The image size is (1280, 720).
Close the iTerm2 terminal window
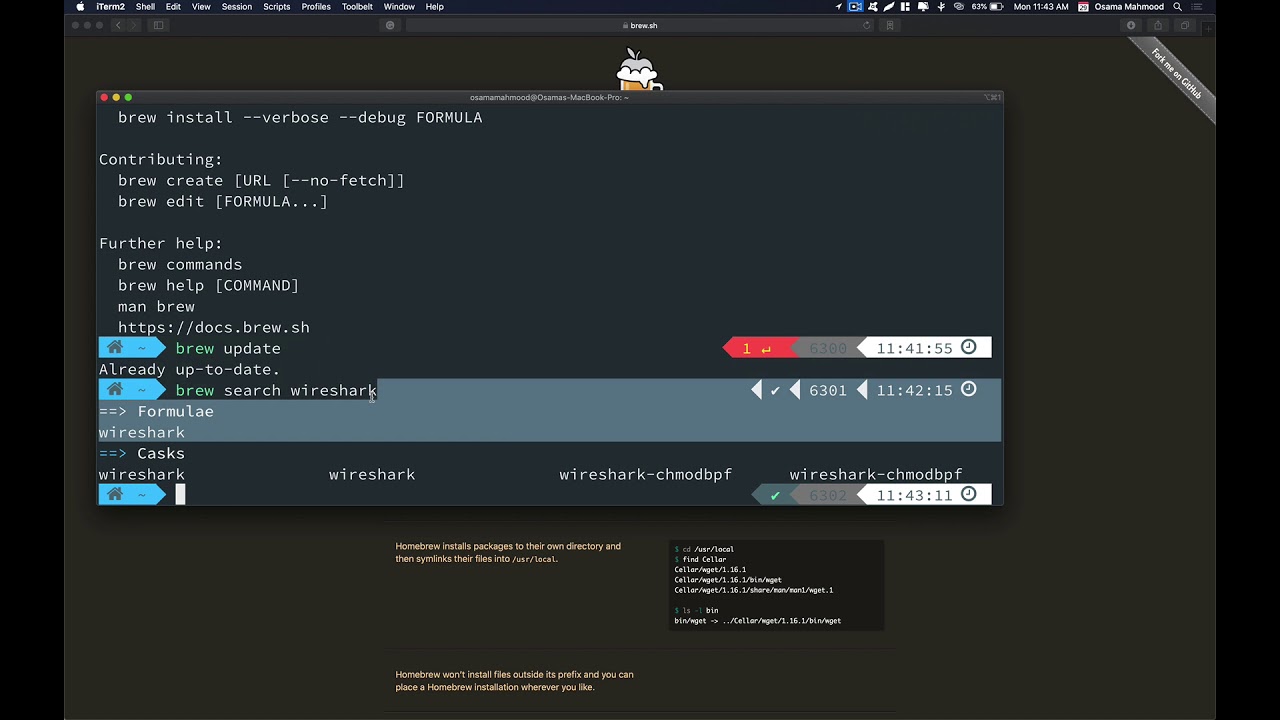pos(104,97)
